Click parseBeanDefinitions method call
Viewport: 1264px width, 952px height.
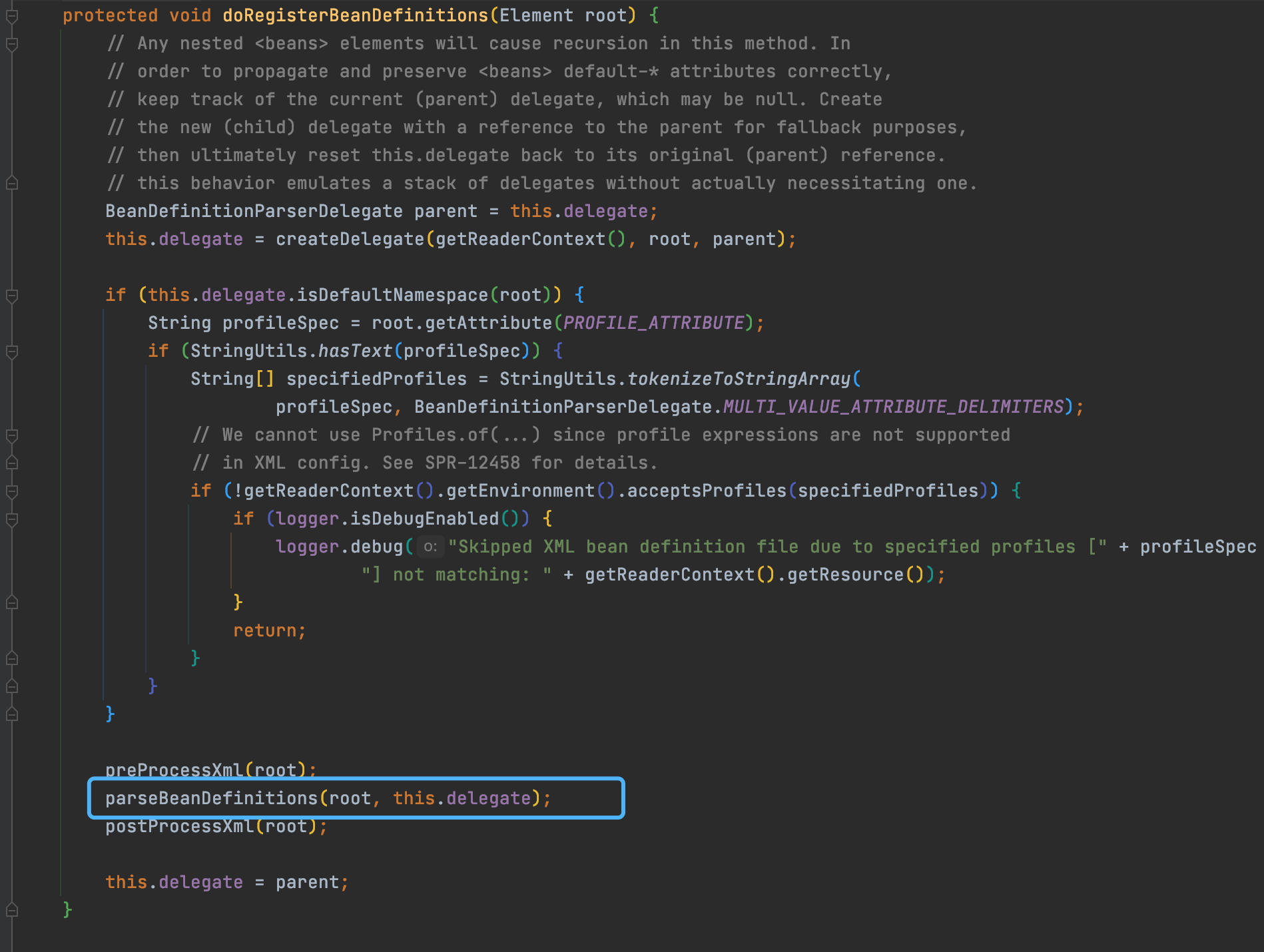tap(212, 798)
